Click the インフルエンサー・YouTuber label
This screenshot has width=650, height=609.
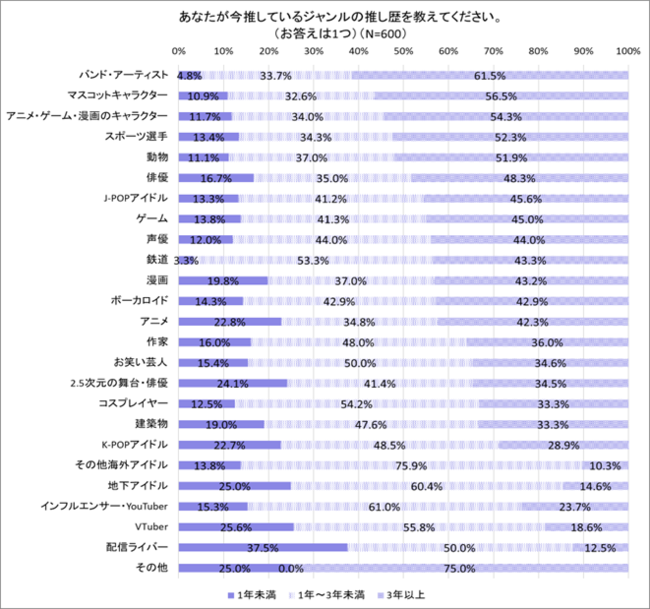click(104, 506)
